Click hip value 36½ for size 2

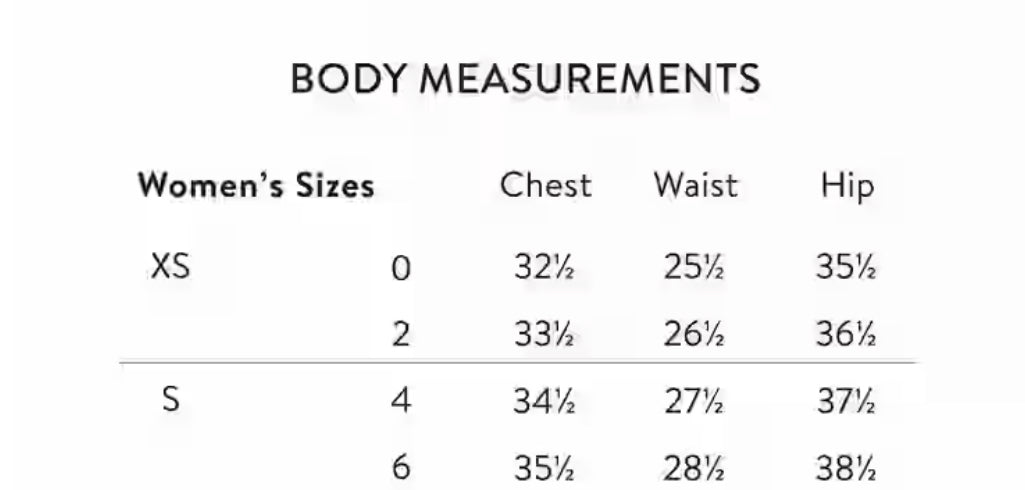pyautogui.click(x=845, y=334)
